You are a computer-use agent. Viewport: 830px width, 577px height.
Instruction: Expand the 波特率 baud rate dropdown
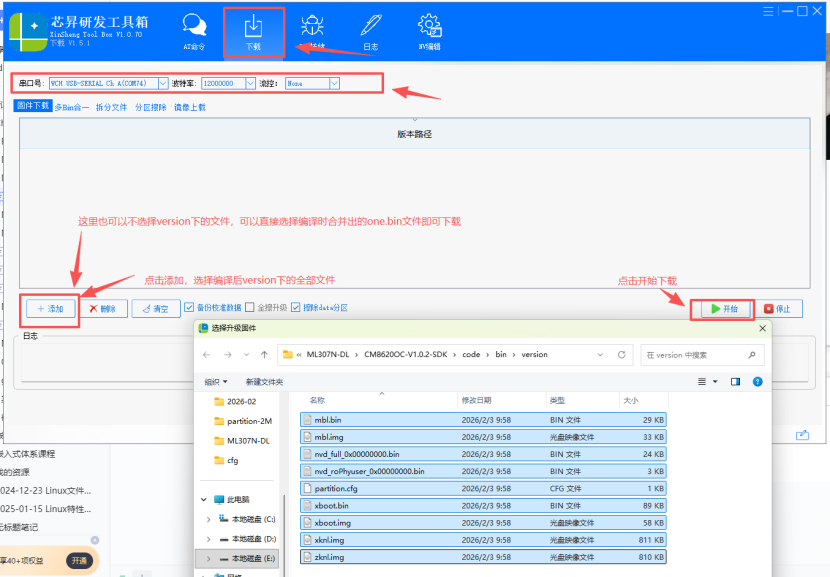249,84
